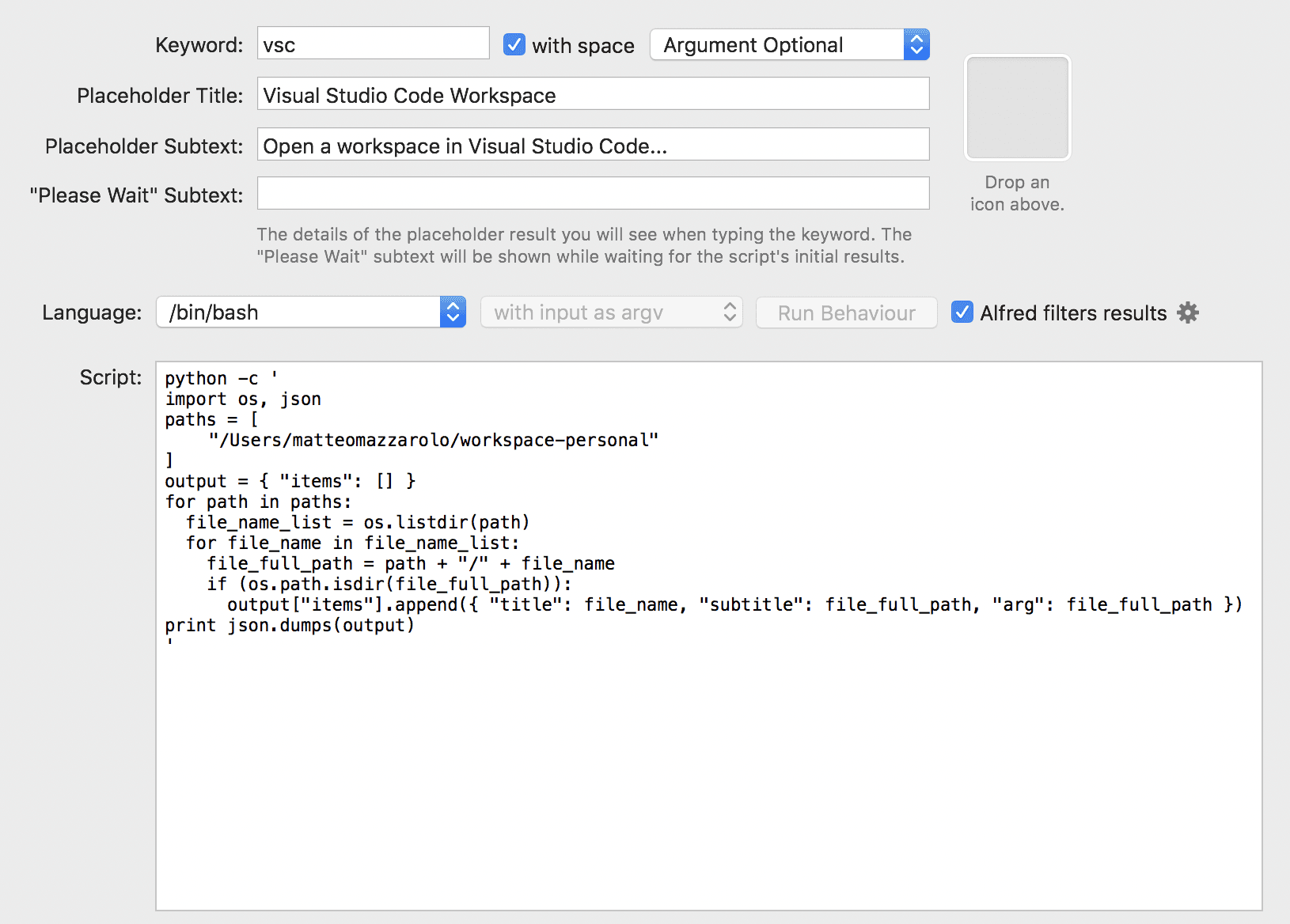Click the 'import os, json' script line

tap(243, 399)
